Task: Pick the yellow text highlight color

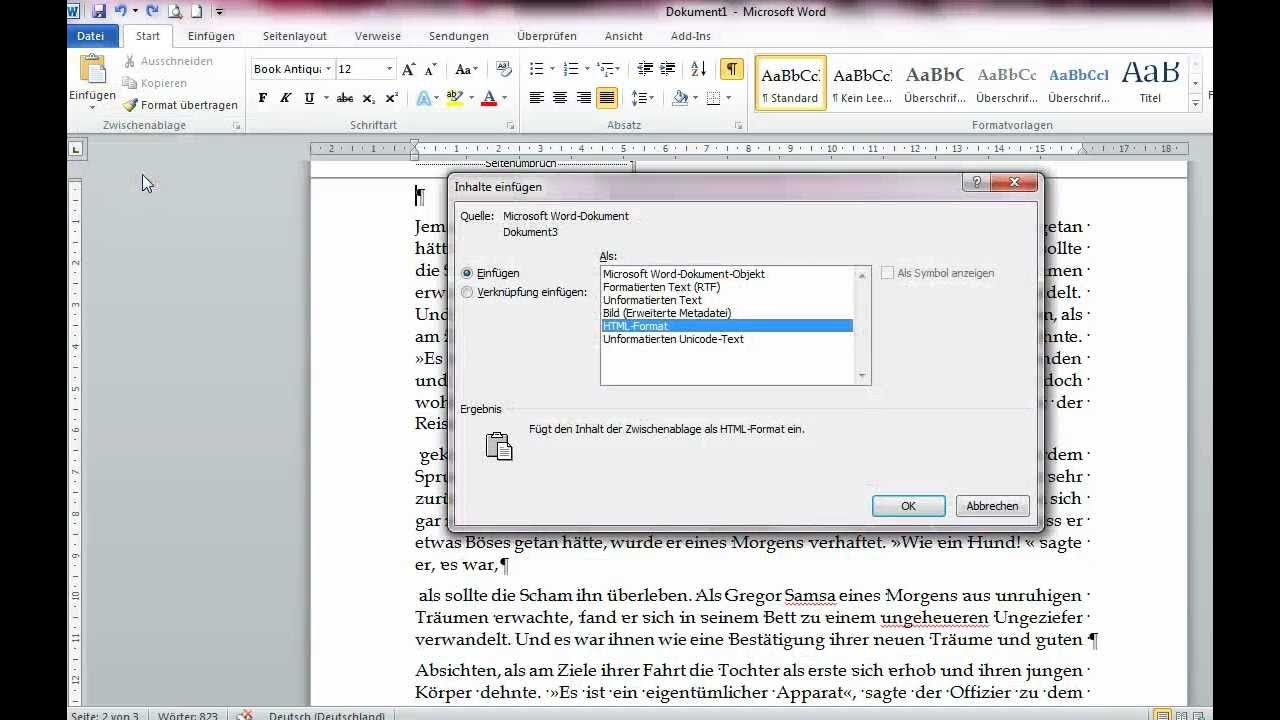Action: pos(454,98)
